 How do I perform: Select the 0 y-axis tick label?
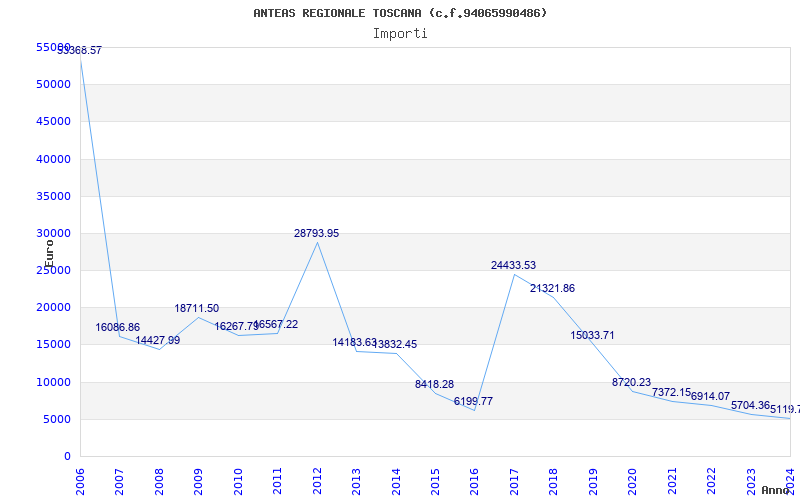coord(67,457)
